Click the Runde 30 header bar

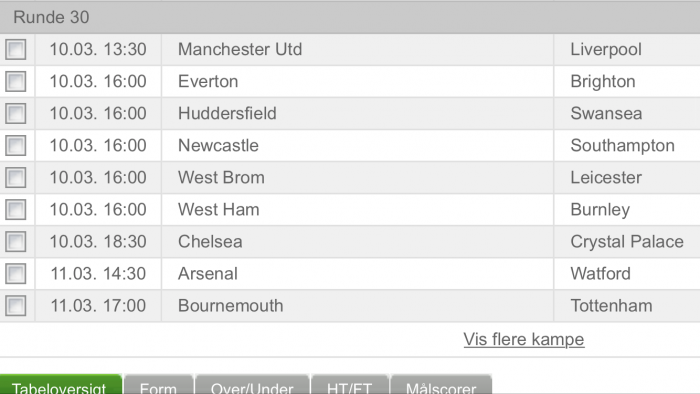pos(350,17)
